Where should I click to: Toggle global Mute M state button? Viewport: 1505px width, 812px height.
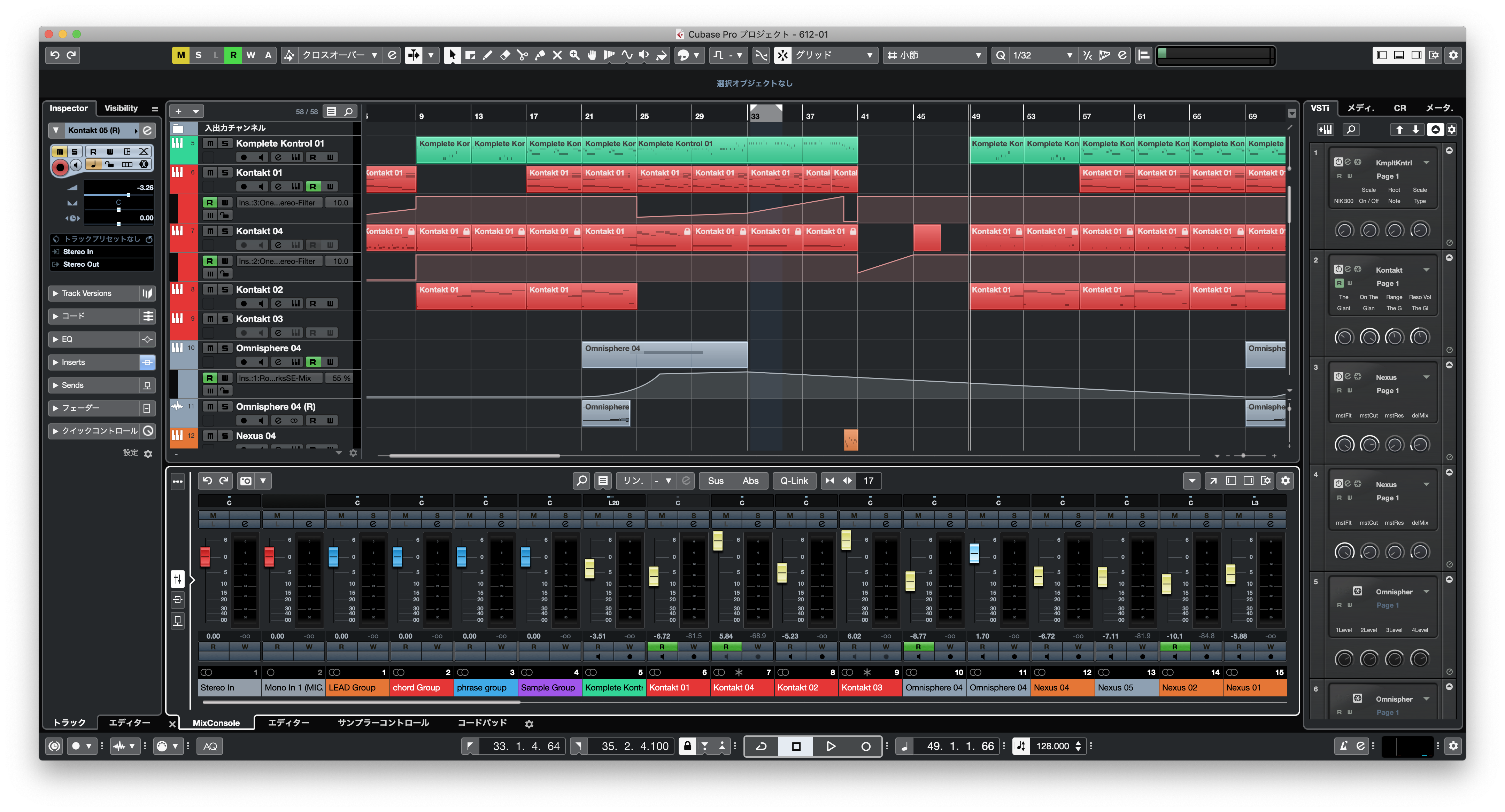[x=180, y=55]
